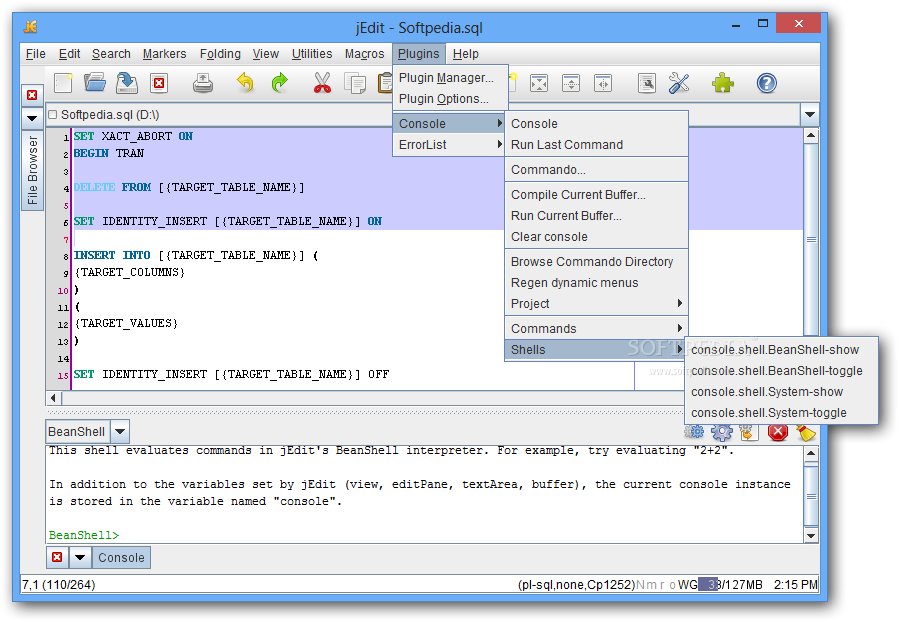Choose Browse Commando Directory entry

[x=596, y=261]
